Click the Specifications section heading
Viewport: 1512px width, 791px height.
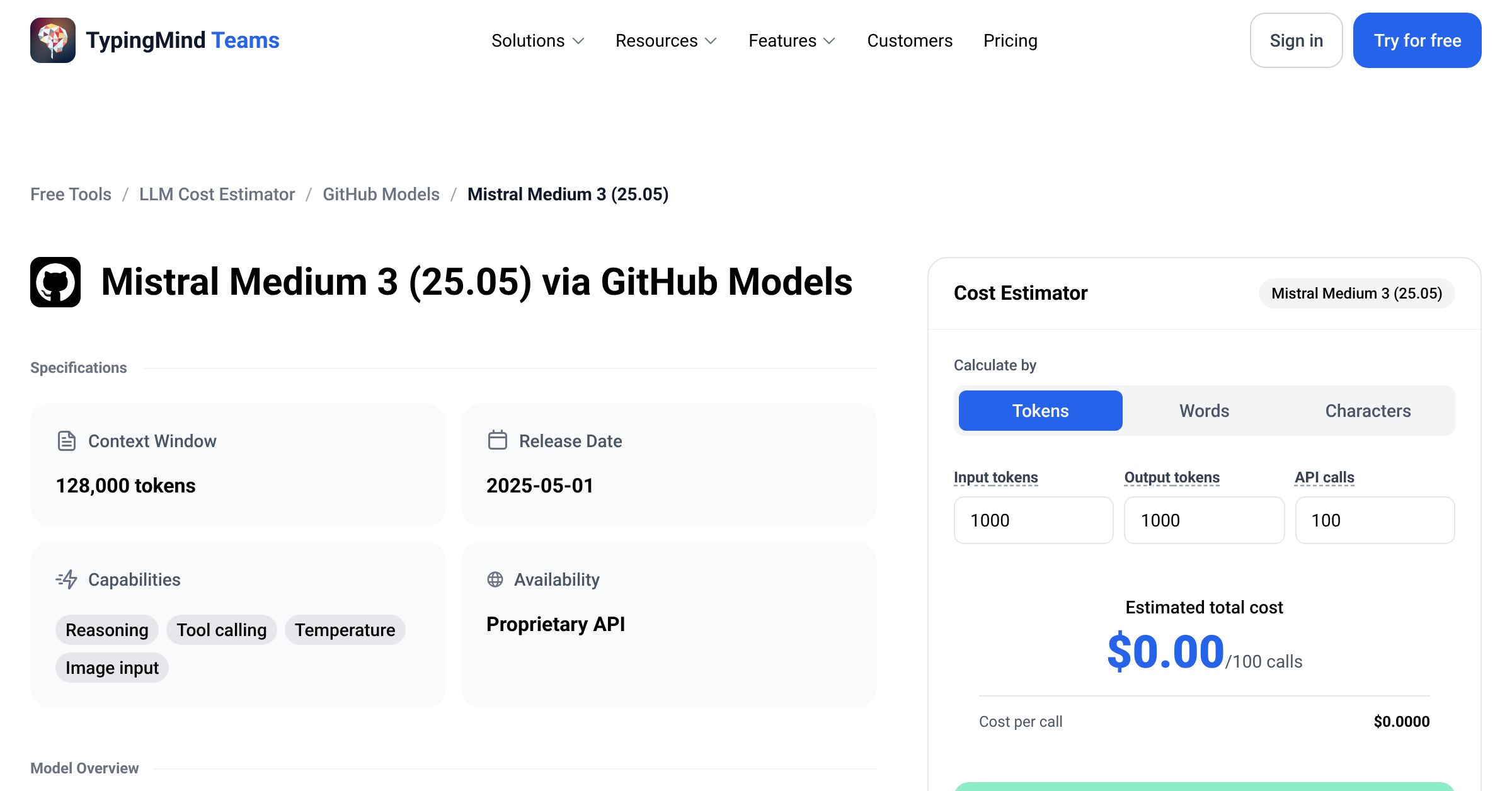[x=79, y=368]
